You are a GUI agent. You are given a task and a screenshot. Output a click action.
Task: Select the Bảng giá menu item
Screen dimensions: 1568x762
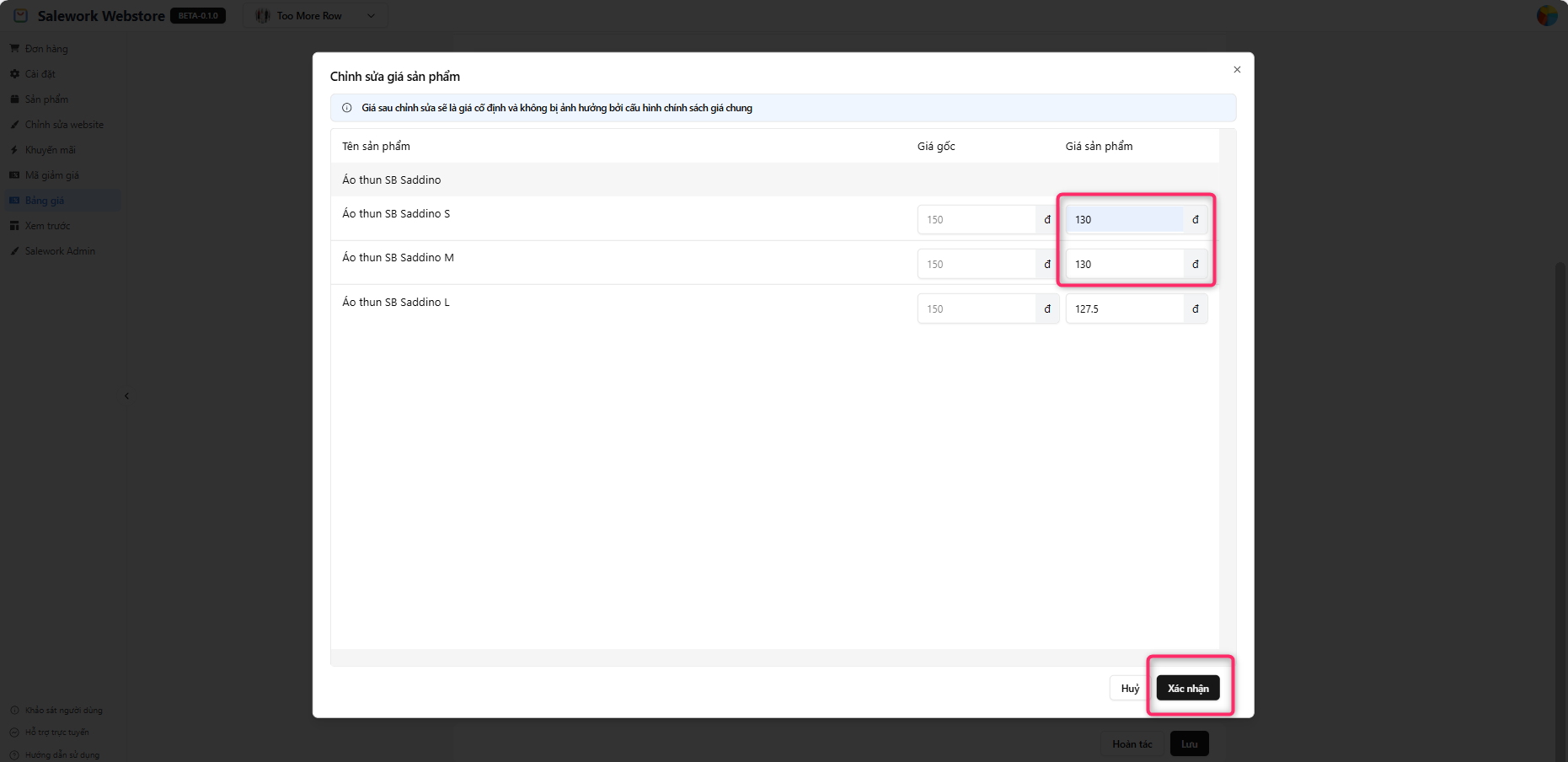click(45, 201)
